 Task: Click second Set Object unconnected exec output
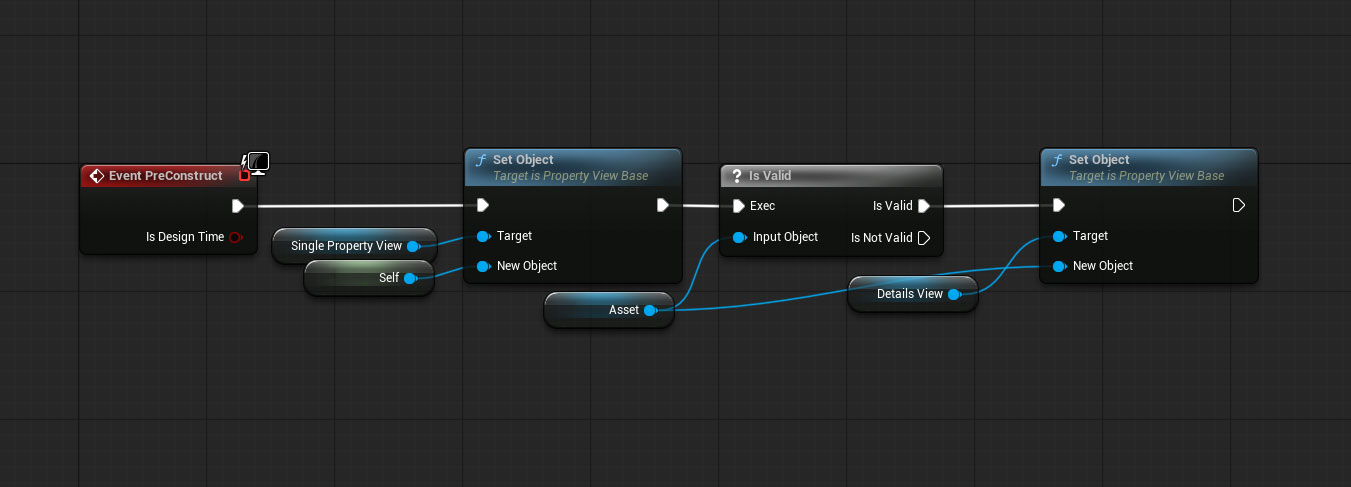click(x=1238, y=205)
